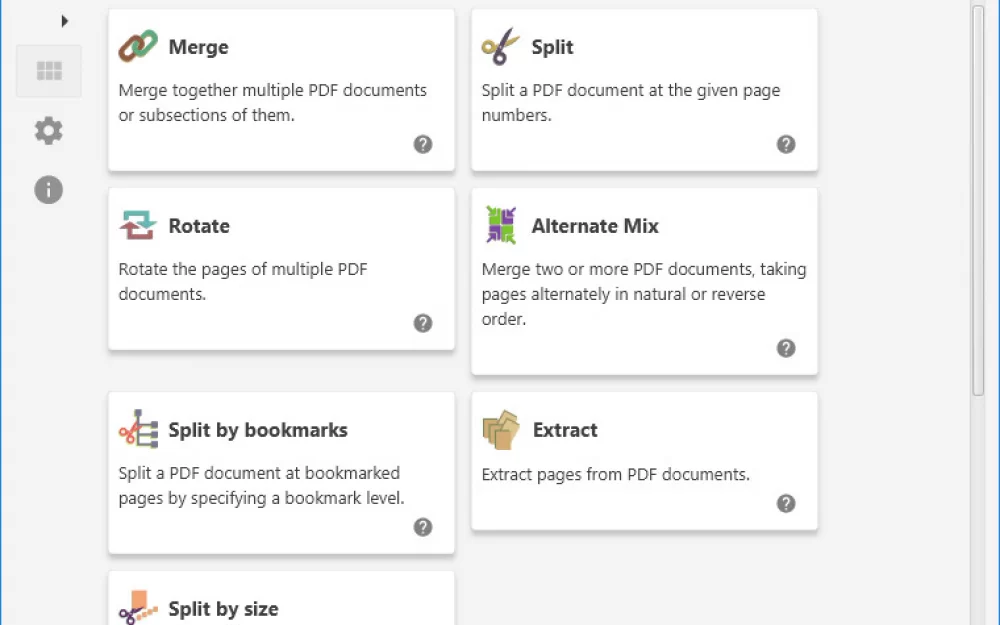The width and height of the screenshot is (1000, 625).
Task: Open the Merge tool via chain icon
Action: point(138,46)
